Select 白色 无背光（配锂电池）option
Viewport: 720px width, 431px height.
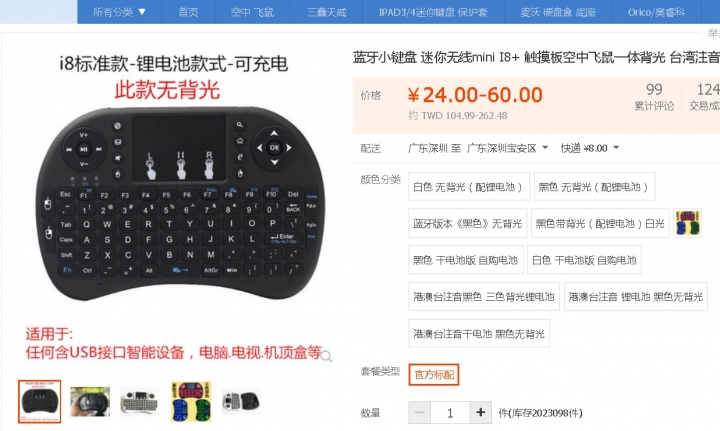click(469, 186)
